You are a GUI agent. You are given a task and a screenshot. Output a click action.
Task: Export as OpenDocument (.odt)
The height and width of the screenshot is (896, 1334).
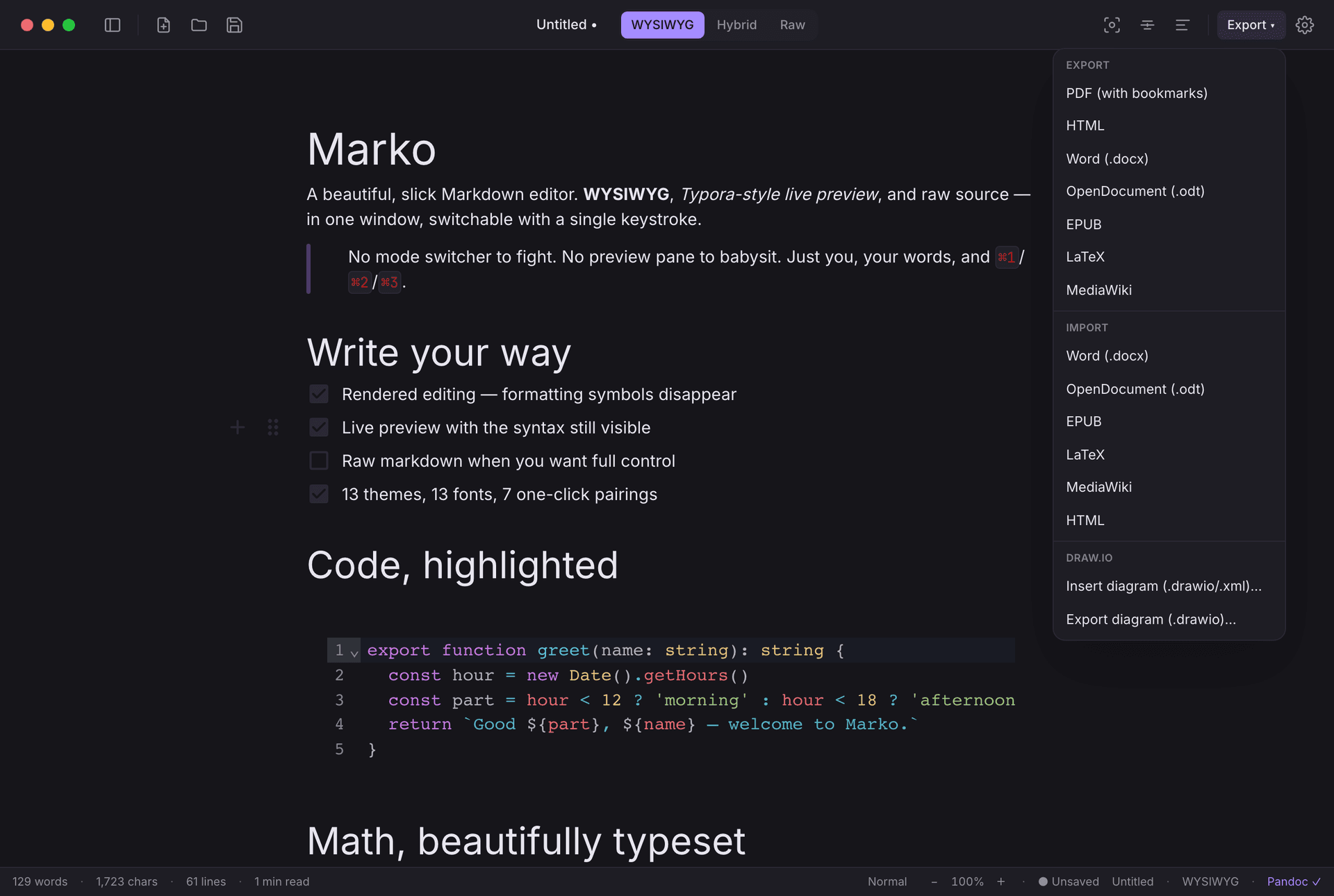click(x=1169, y=191)
